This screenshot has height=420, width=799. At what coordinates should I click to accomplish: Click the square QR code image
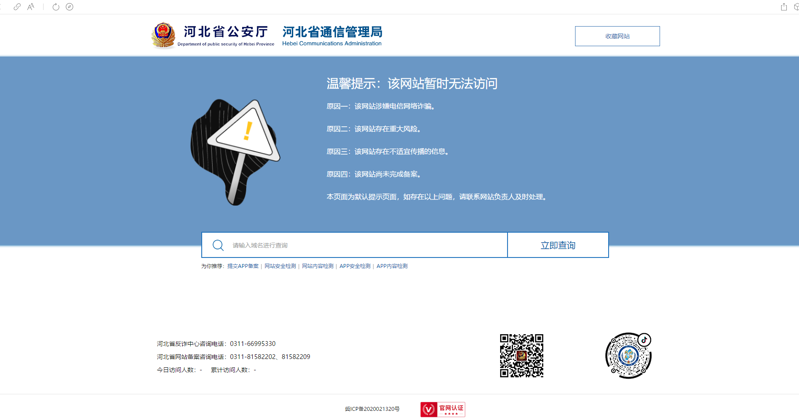pyautogui.click(x=521, y=356)
